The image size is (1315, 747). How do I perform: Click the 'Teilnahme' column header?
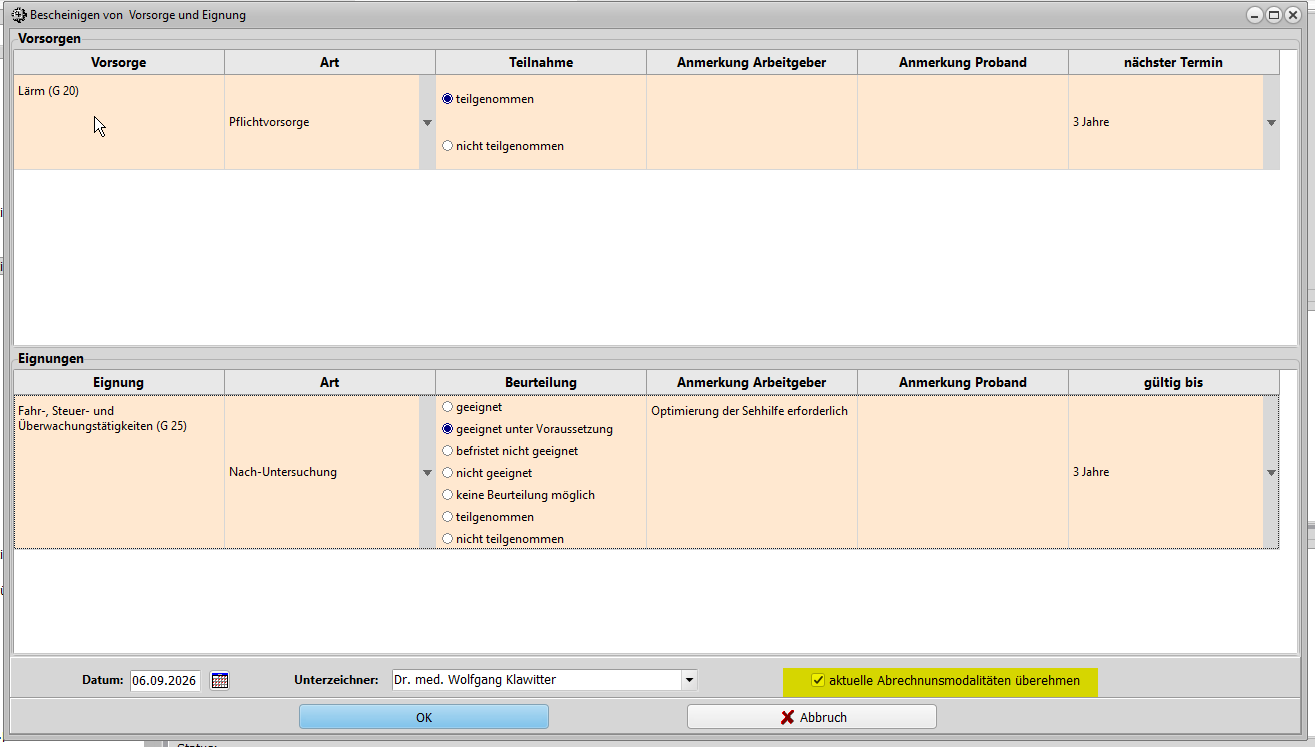tap(541, 62)
